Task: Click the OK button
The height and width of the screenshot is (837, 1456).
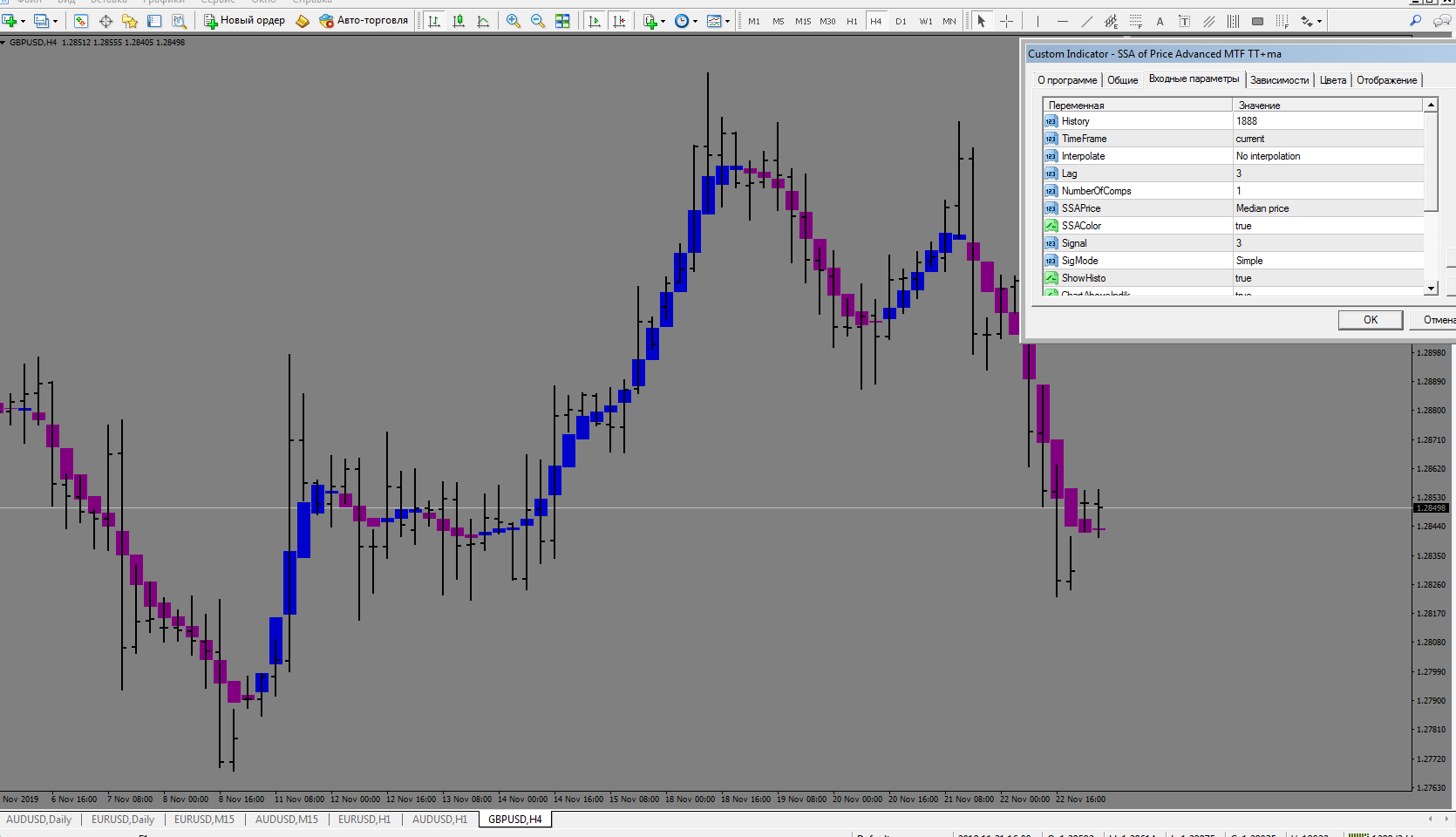Action: (1371, 320)
